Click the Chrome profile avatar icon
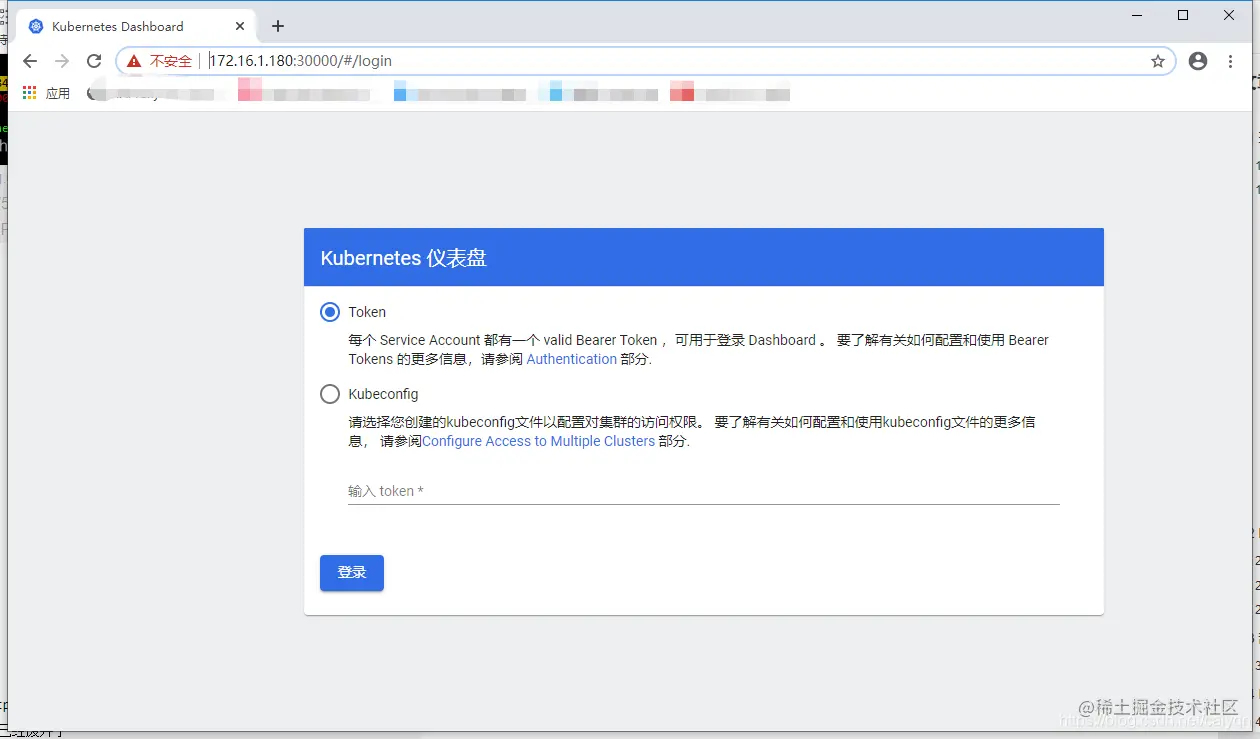This screenshot has width=1260, height=739. [1197, 60]
